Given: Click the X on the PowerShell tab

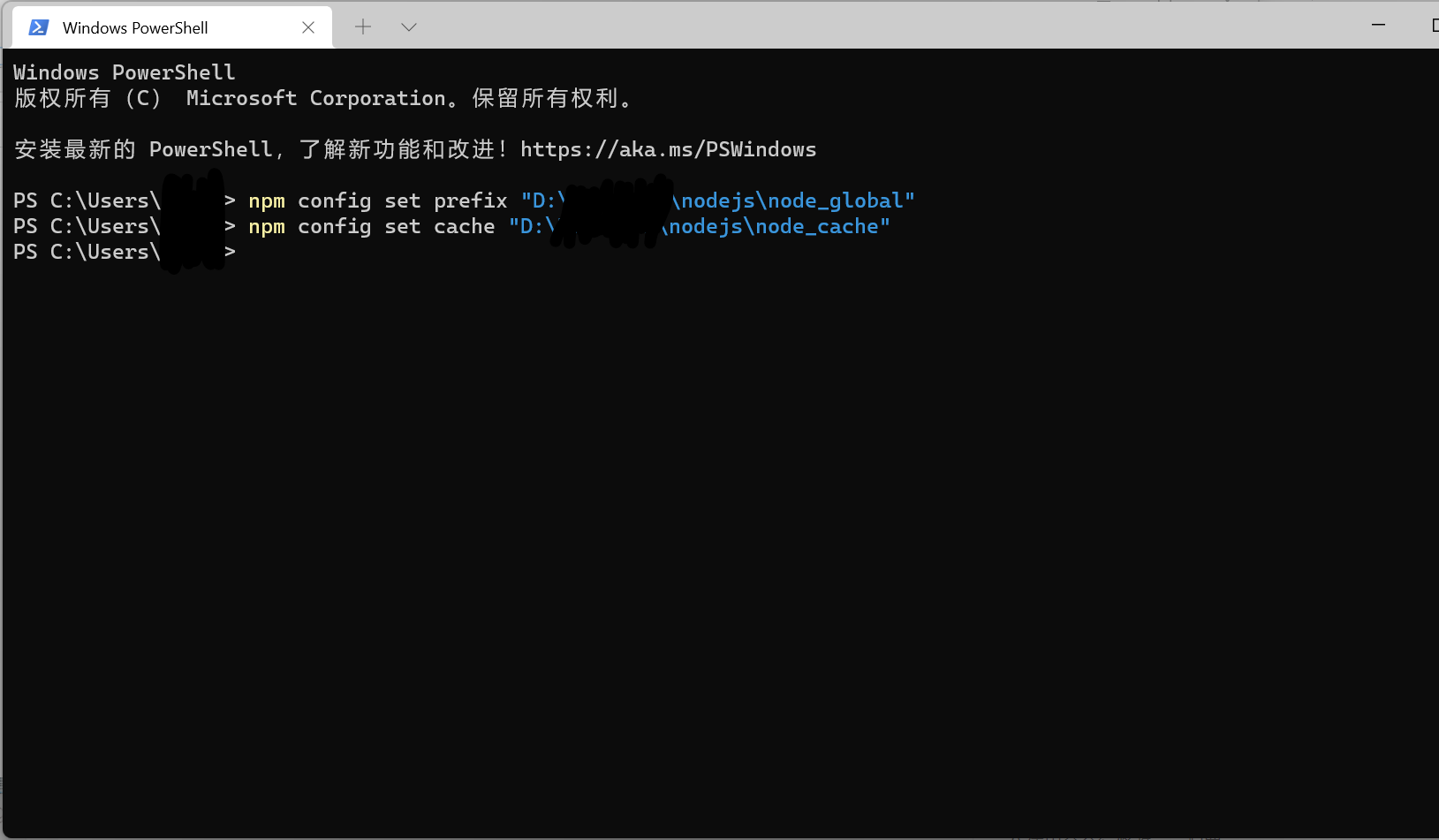Looking at the screenshot, I should [x=308, y=27].
